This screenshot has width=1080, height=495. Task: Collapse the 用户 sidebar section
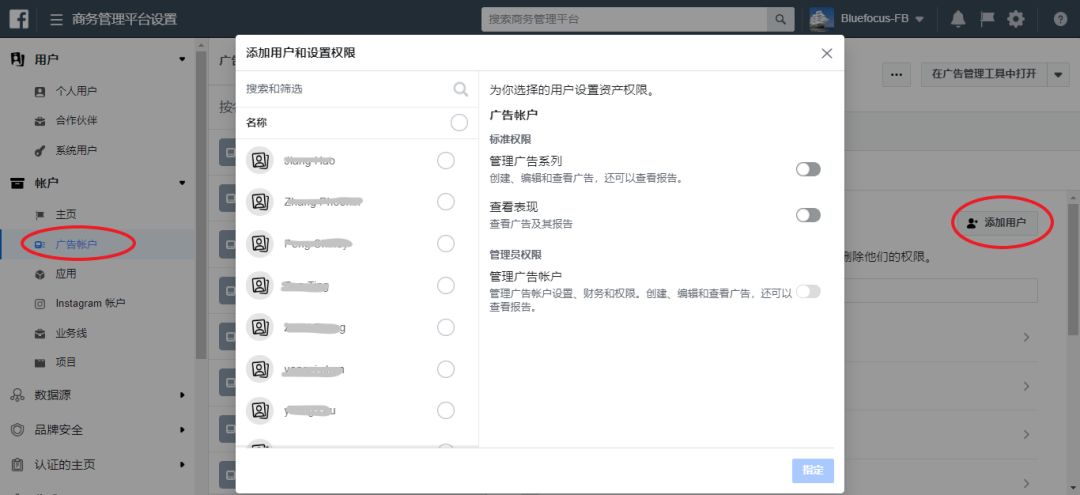[x=182, y=60]
